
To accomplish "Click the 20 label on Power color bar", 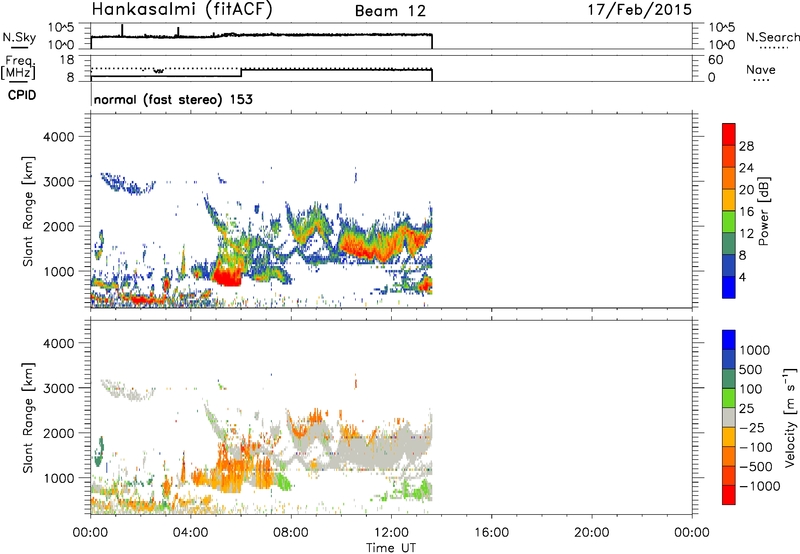I will pyautogui.click(x=746, y=190).
